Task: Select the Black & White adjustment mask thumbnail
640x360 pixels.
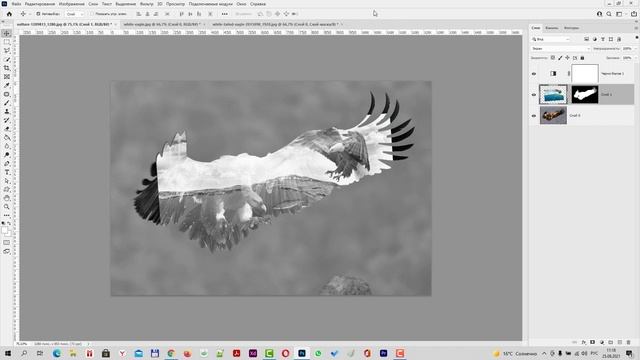Action: (584, 73)
